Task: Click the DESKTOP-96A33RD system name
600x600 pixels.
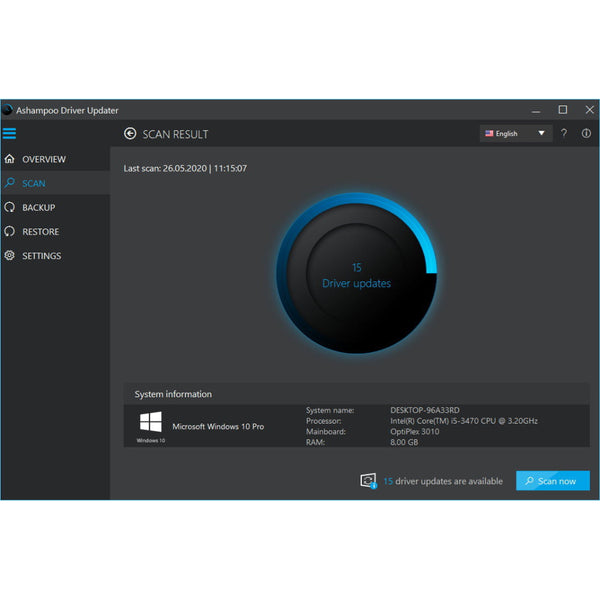Action: click(425, 410)
